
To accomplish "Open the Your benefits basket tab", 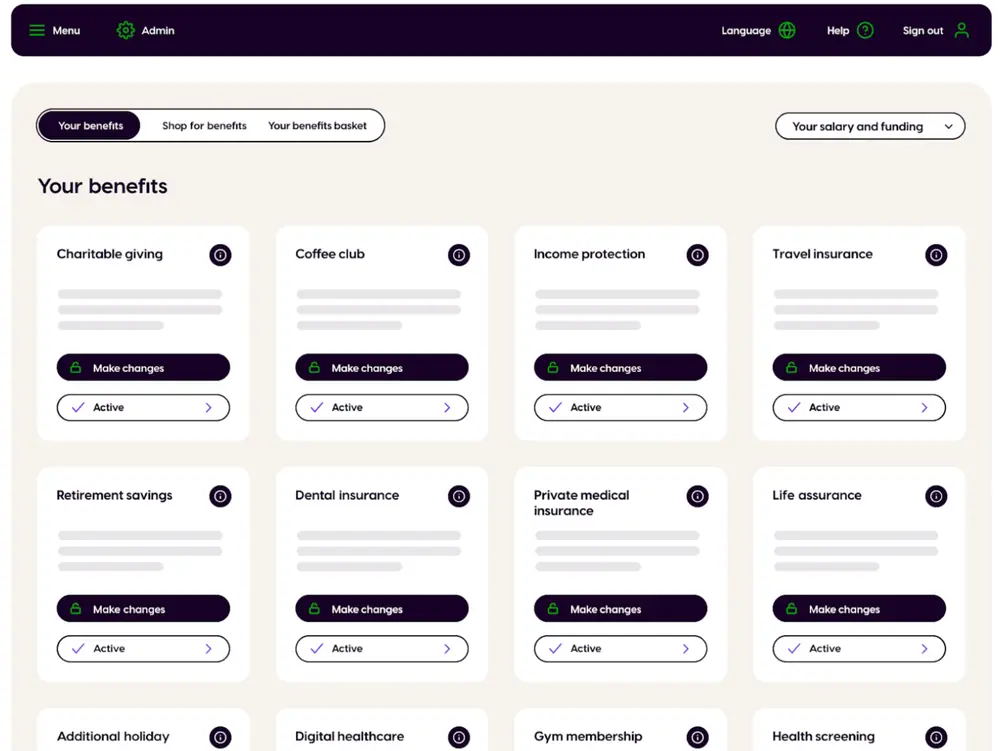I will [317, 126].
